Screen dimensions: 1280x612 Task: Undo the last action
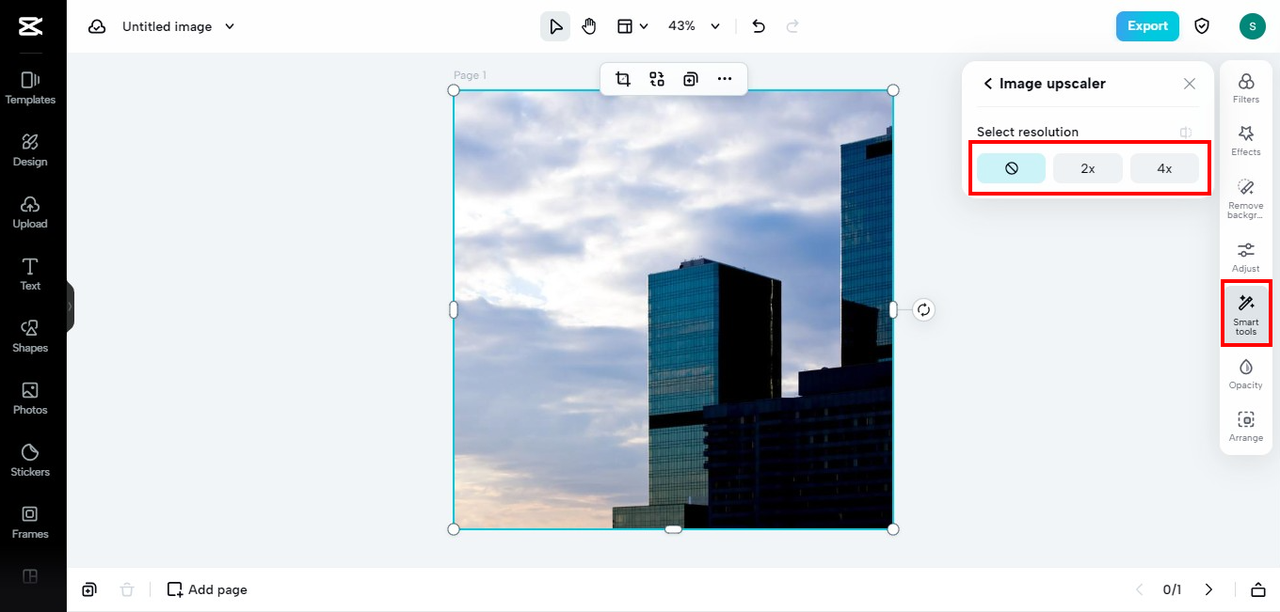tap(758, 26)
